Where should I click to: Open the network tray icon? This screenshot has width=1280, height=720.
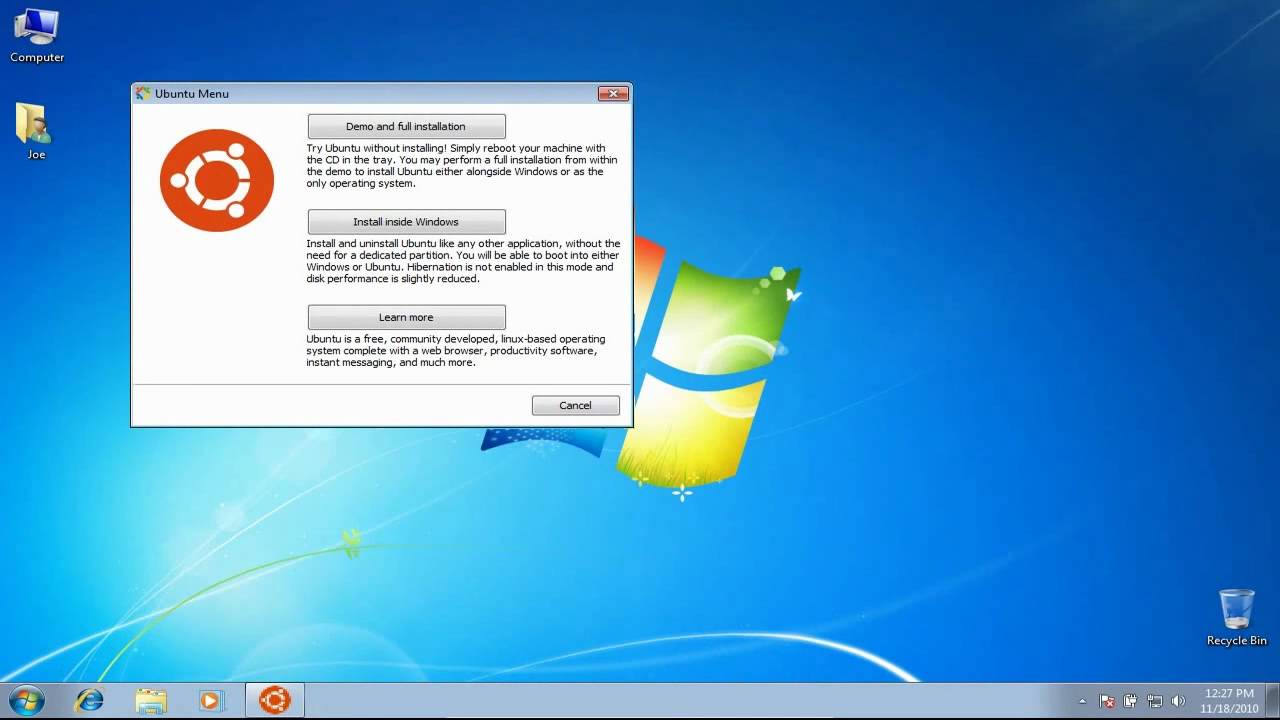pos(1155,701)
